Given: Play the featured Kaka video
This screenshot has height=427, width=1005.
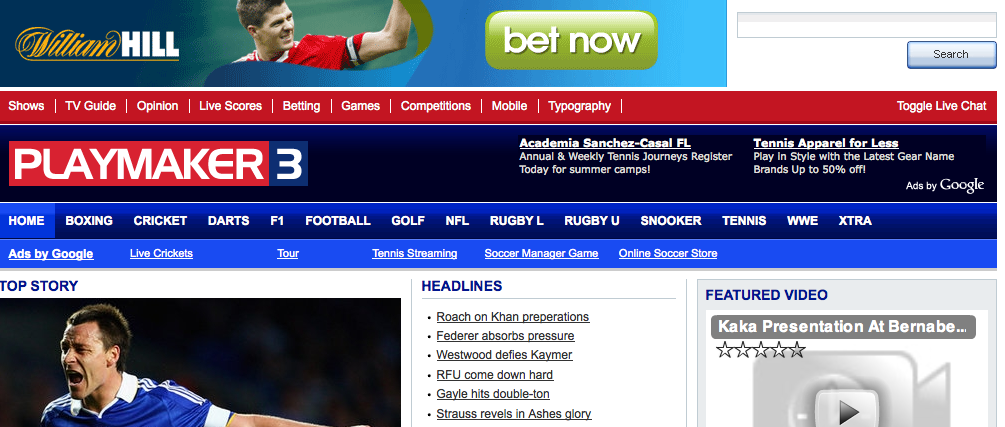Looking at the screenshot, I should coord(849,409).
